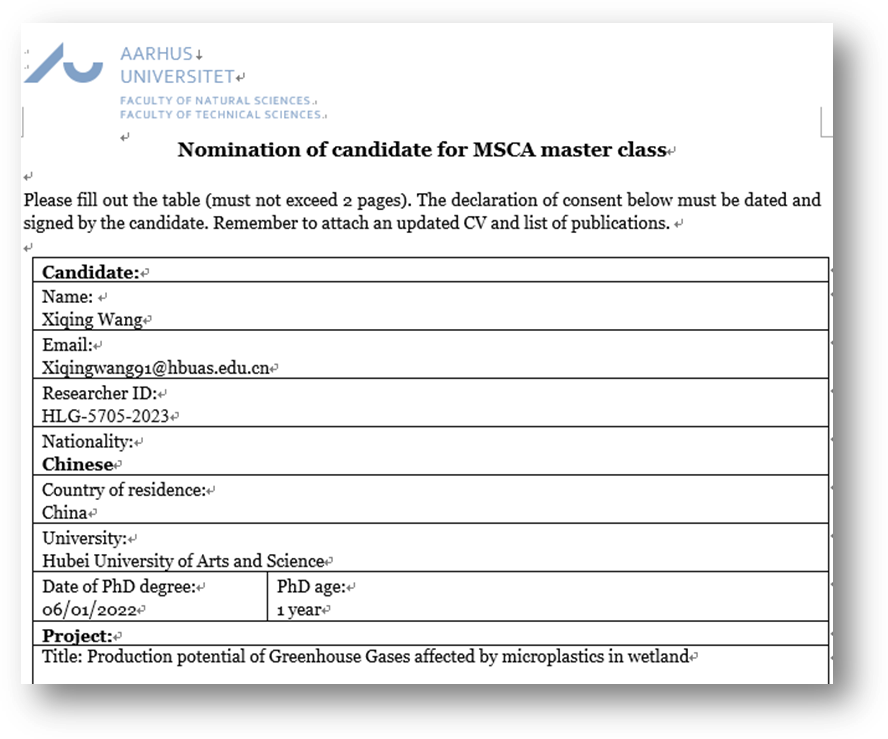Click the Faculty of Natural Sciences line
This screenshot has height=739, width=888.
point(216,100)
